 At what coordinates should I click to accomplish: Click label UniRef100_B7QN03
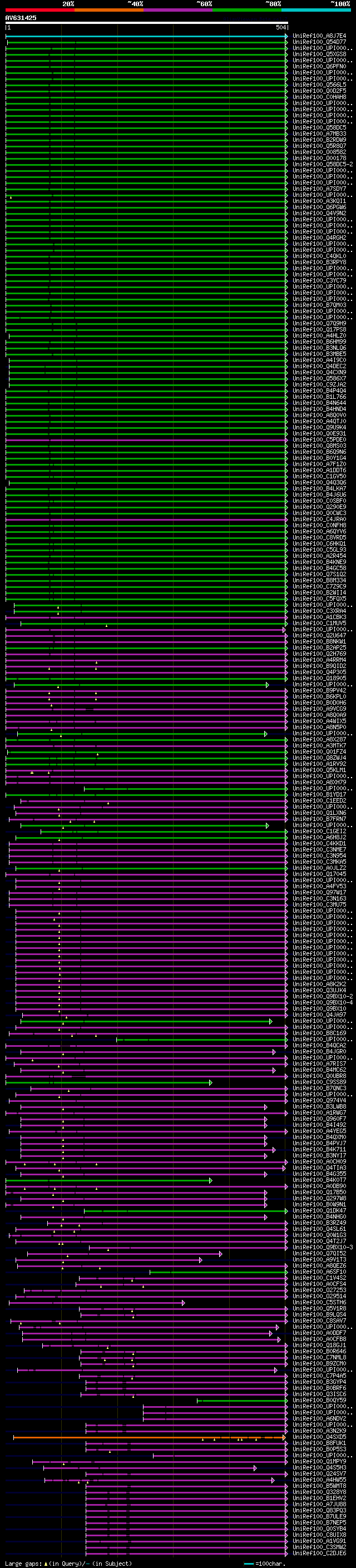pyautogui.click(x=319, y=305)
